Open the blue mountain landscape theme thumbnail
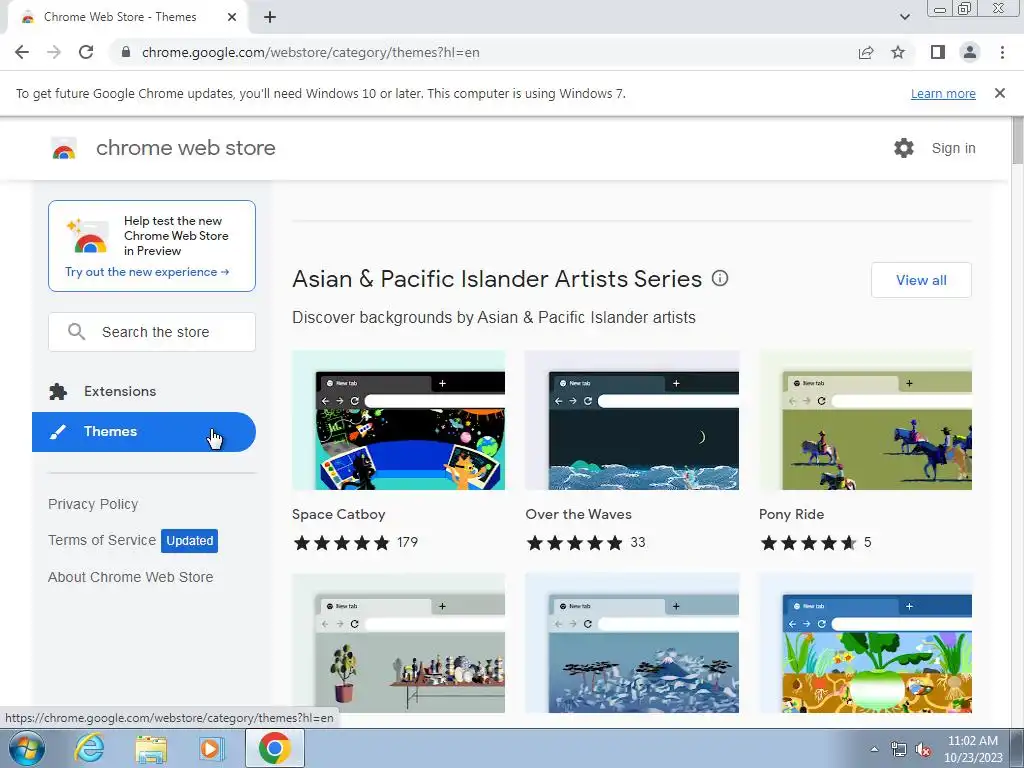This screenshot has height=768, width=1024. pyautogui.click(x=632, y=643)
